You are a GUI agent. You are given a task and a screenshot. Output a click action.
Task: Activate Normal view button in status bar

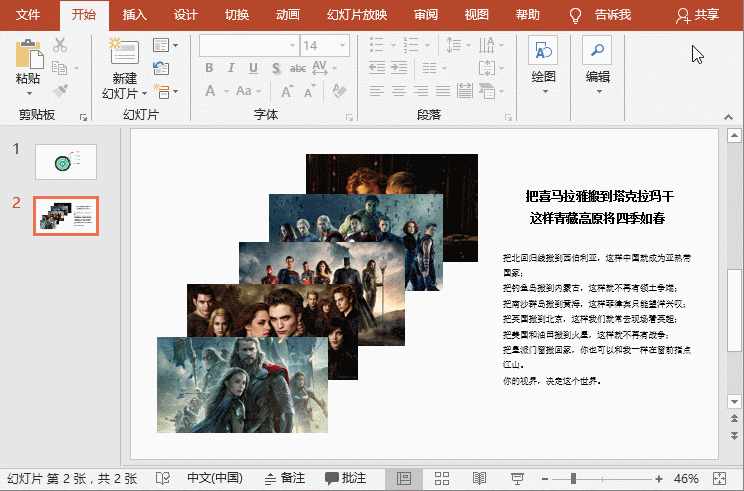(x=404, y=479)
